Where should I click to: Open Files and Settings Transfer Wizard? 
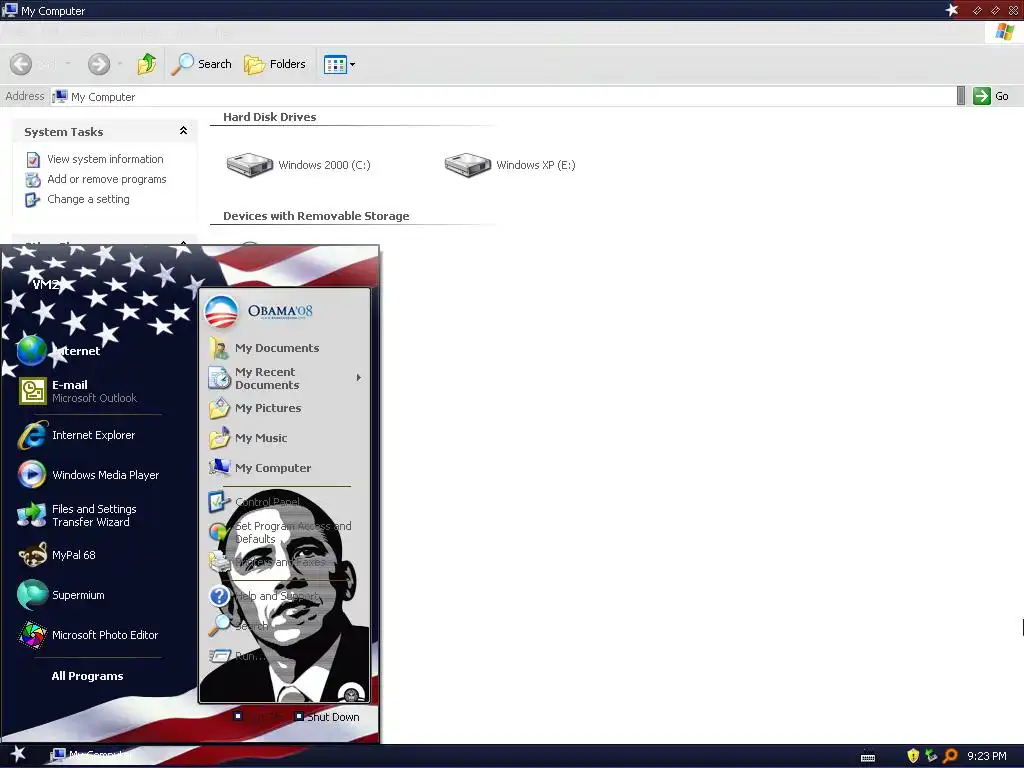click(x=78, y=515)
